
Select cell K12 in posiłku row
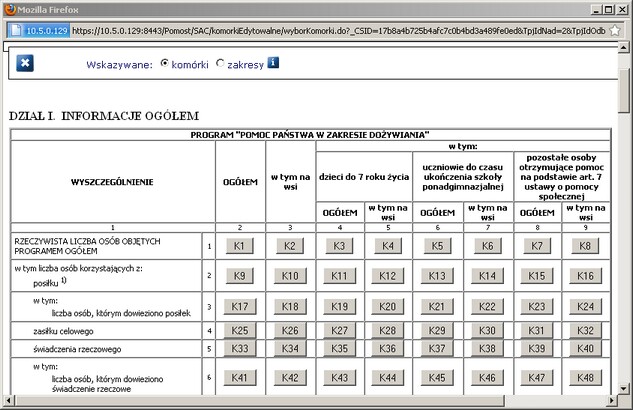click(389, 275)
